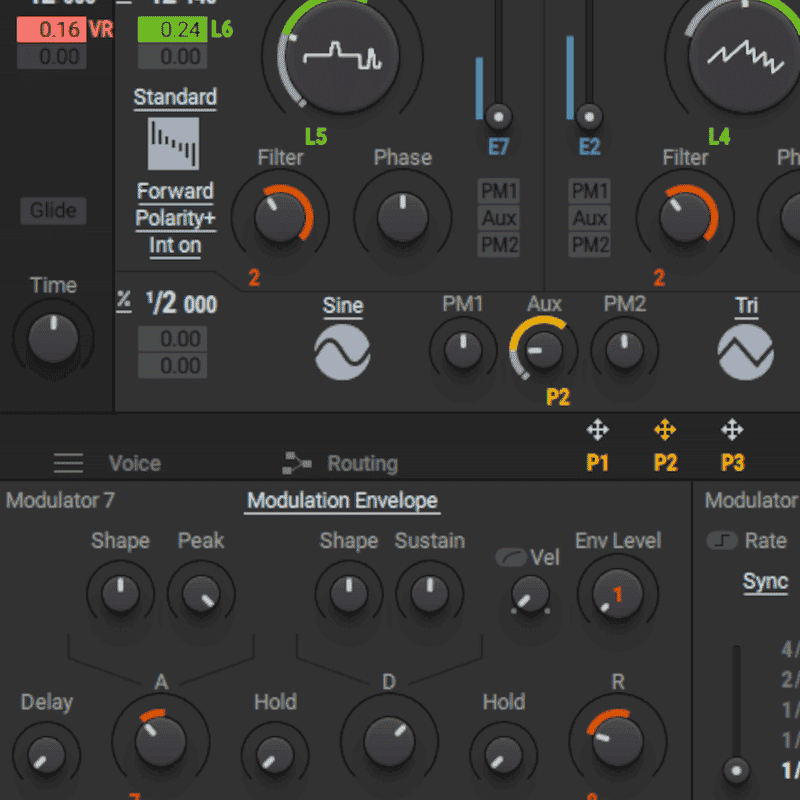Screen dimensions: 800x800
Task: Open the Polarity+ dropdown
Action: pyautogui.click(x=176, y=218)
